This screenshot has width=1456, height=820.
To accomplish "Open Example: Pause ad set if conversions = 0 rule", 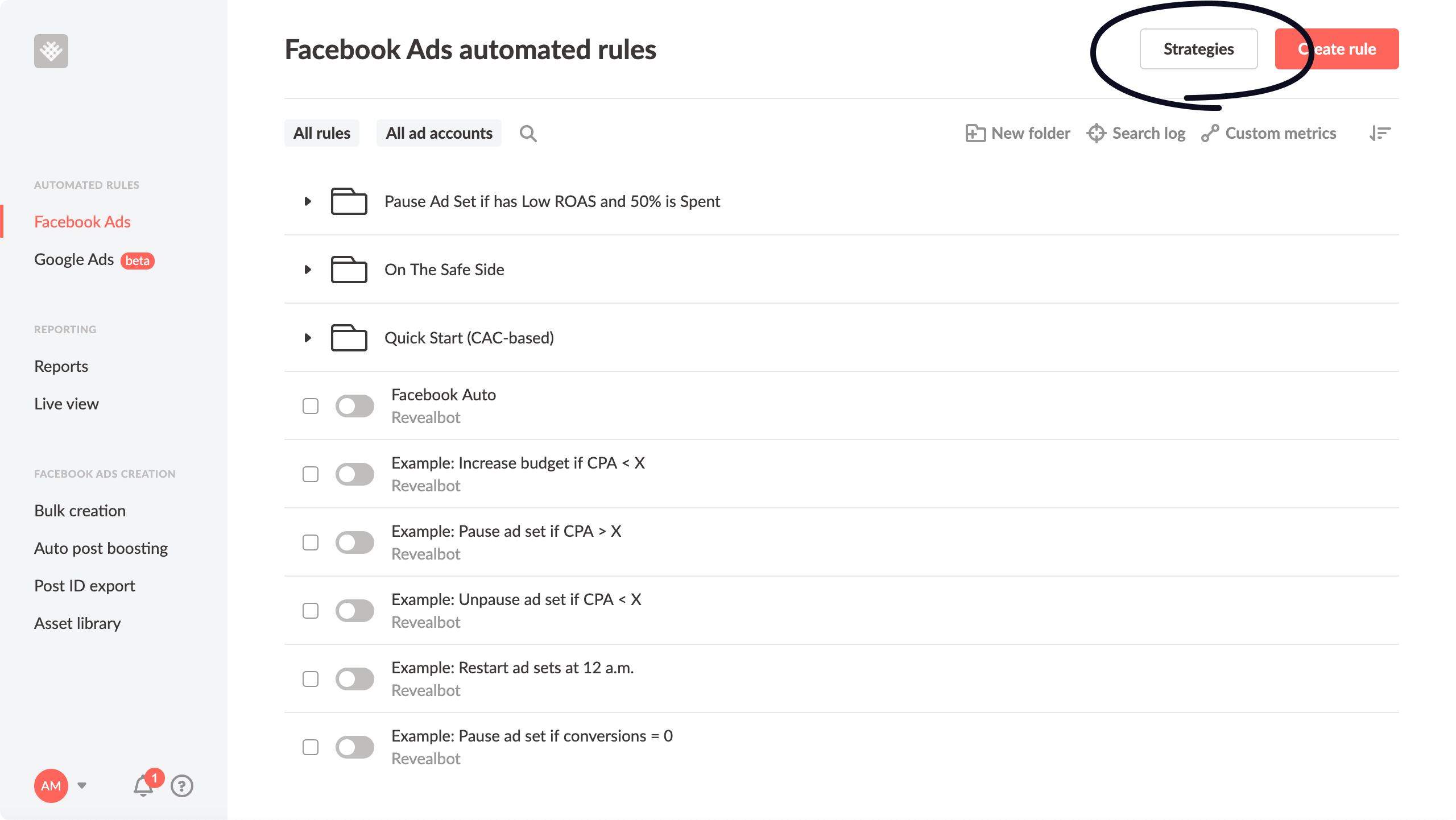I will click(x=532, y=736).
